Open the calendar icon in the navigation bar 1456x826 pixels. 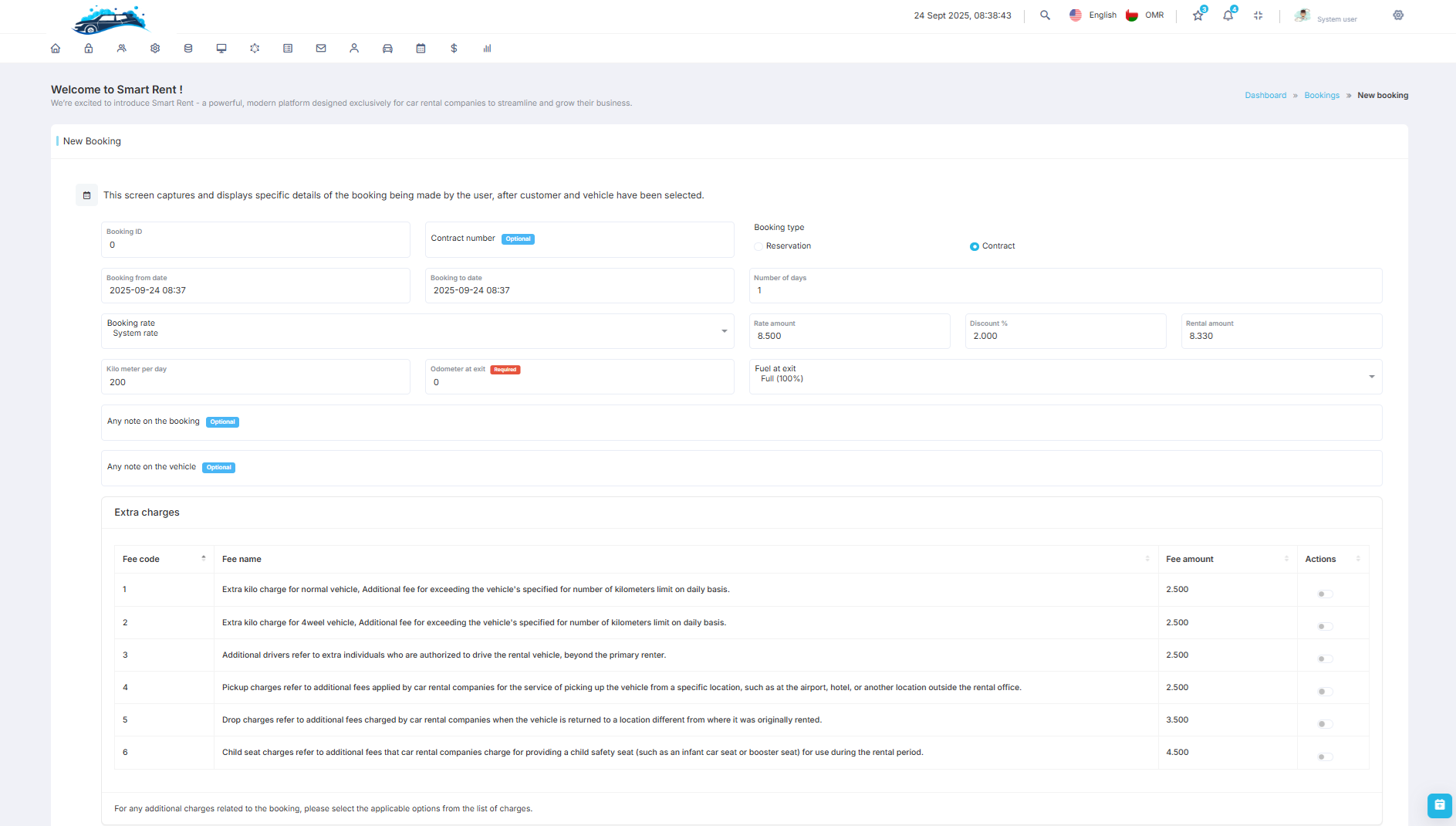tap(421, 49)
